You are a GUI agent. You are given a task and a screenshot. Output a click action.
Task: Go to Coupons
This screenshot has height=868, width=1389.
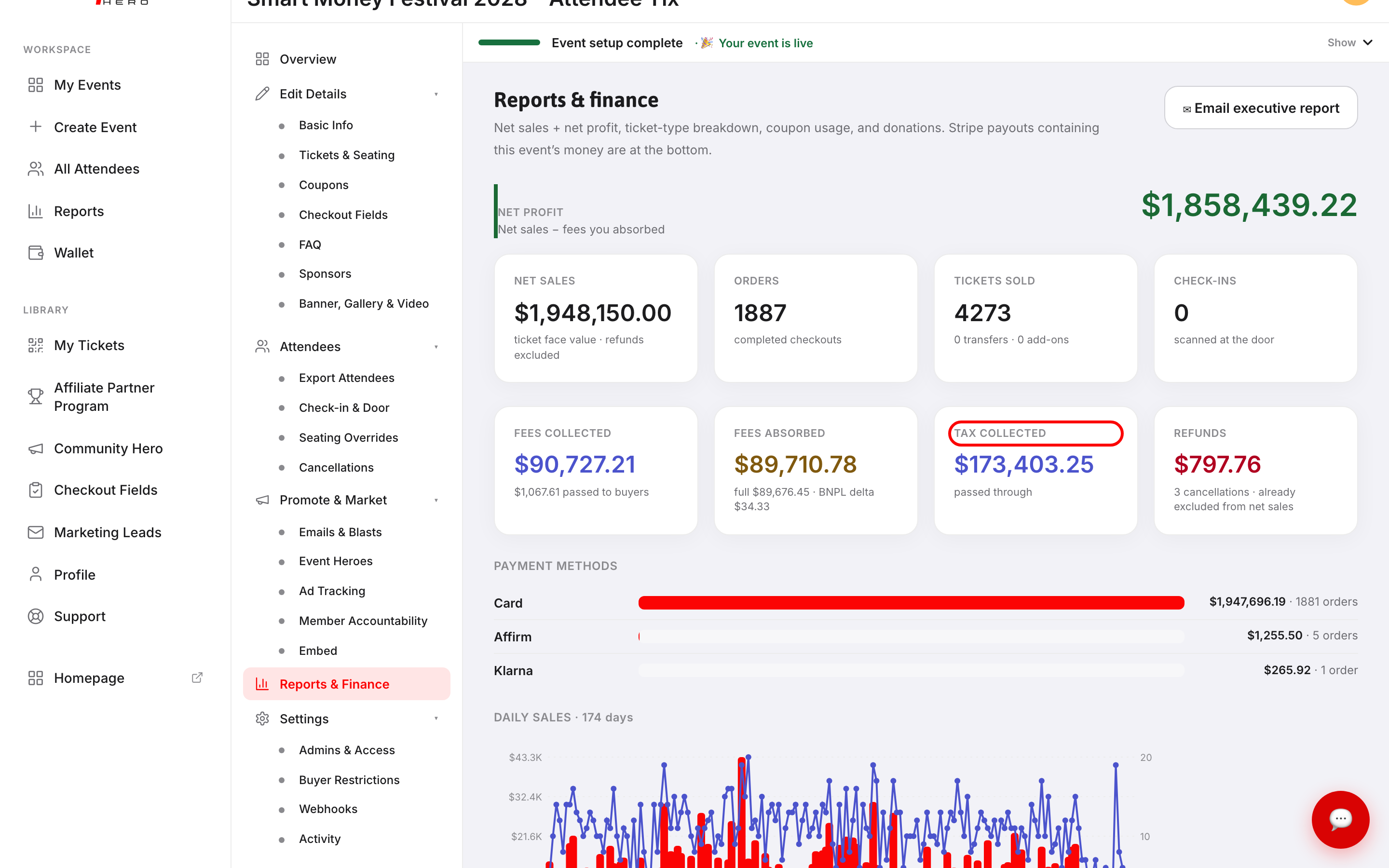tap(324, 185)
